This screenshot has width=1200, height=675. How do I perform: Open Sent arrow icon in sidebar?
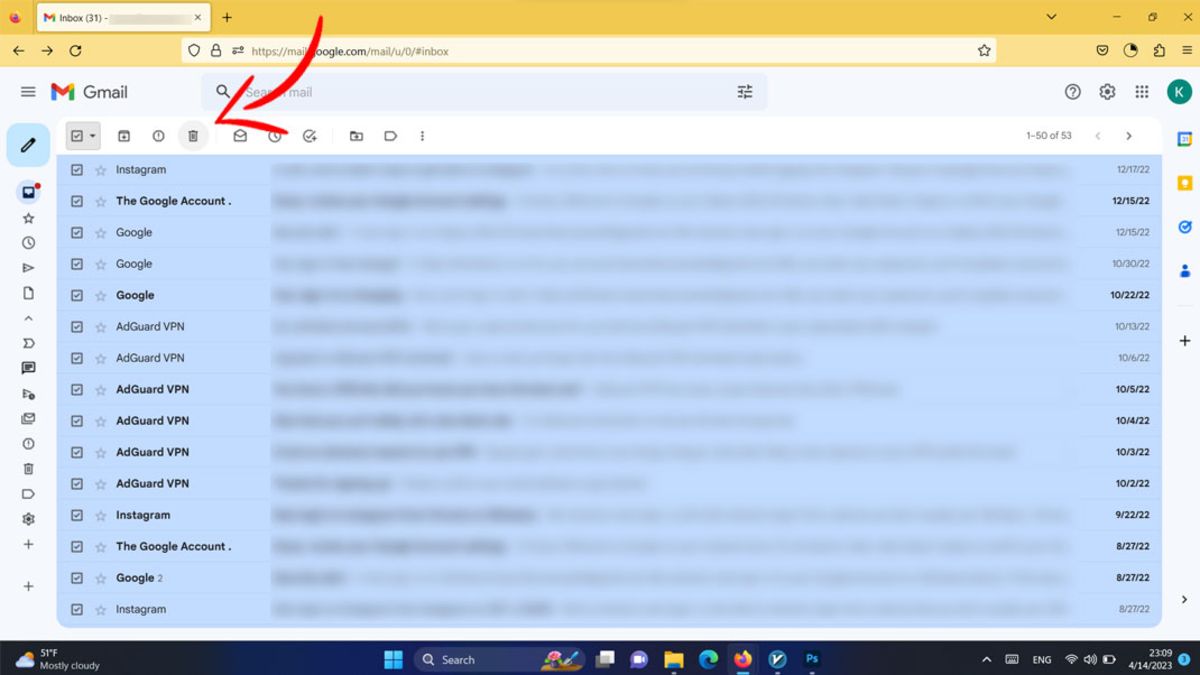[28, 268]
